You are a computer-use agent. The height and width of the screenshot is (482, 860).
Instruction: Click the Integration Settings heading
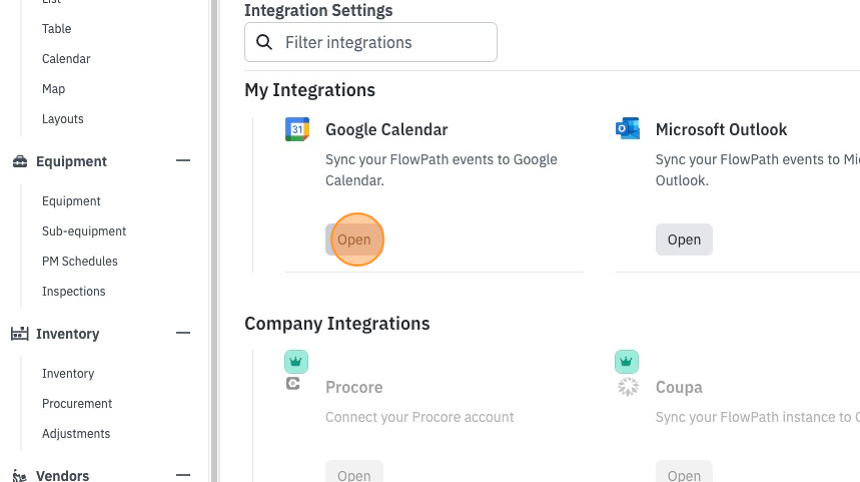pos(319,10)
